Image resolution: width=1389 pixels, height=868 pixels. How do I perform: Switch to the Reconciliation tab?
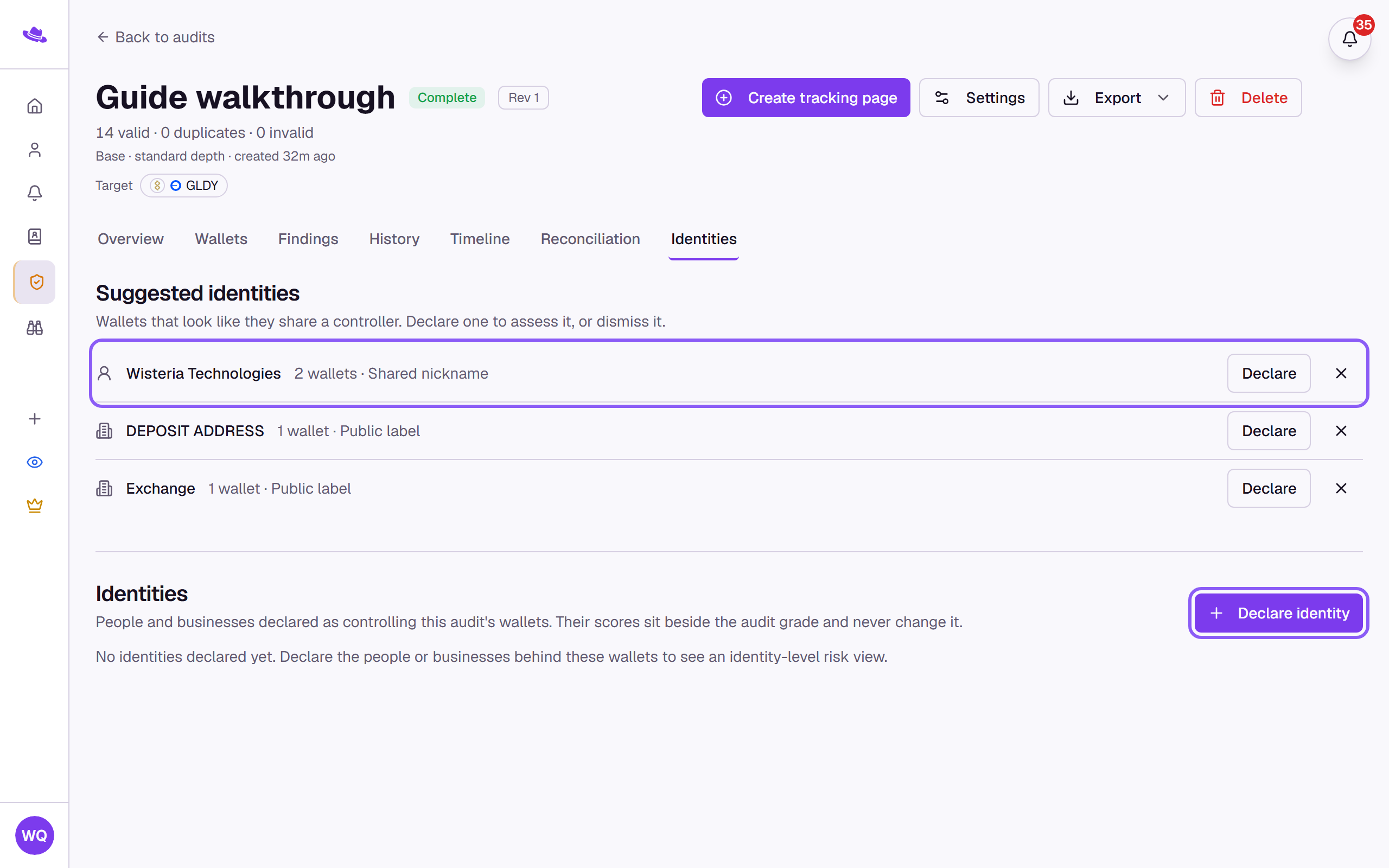click(x=590, y=239)
